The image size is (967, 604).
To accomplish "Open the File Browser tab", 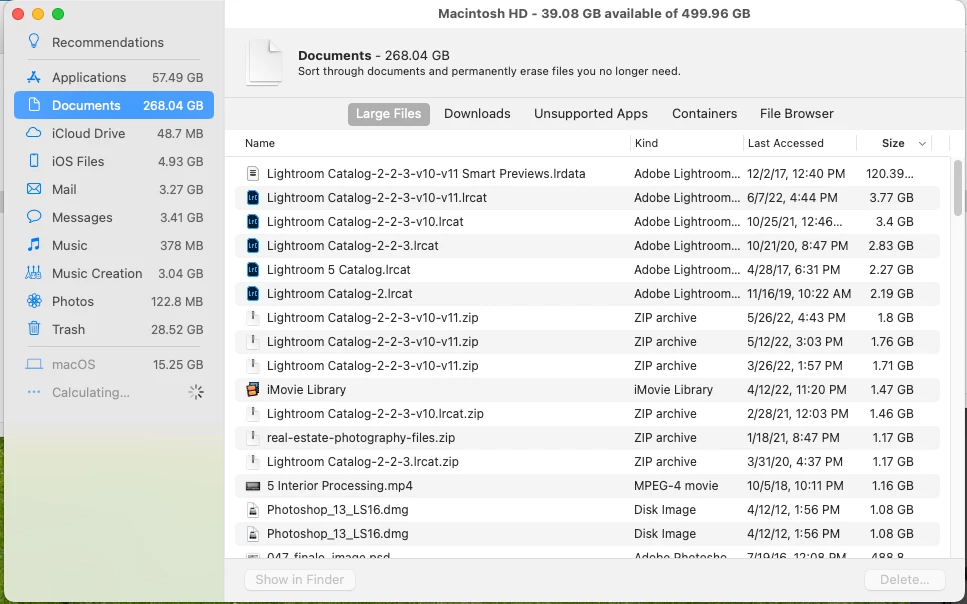I will 797,114.
